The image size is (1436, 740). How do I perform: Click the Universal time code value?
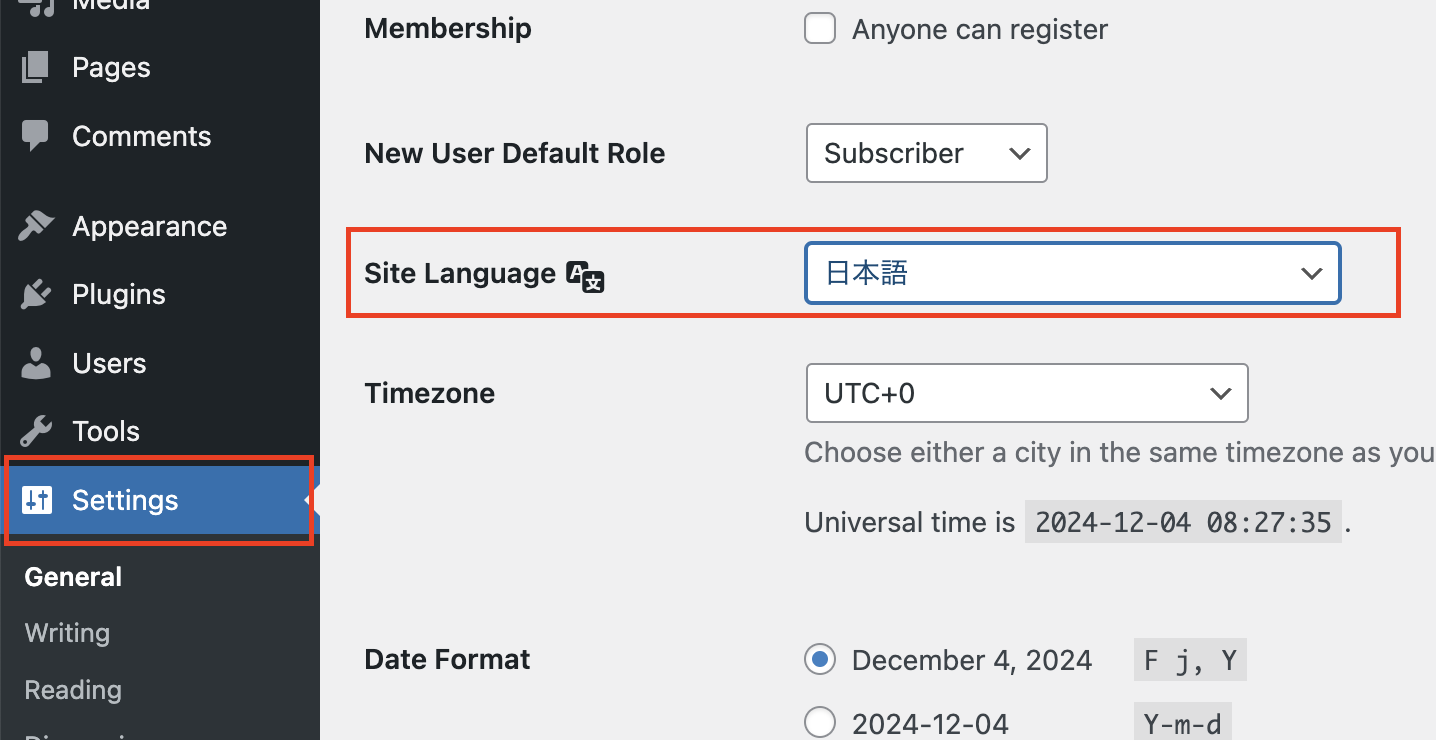click(x=1183, y=522)
